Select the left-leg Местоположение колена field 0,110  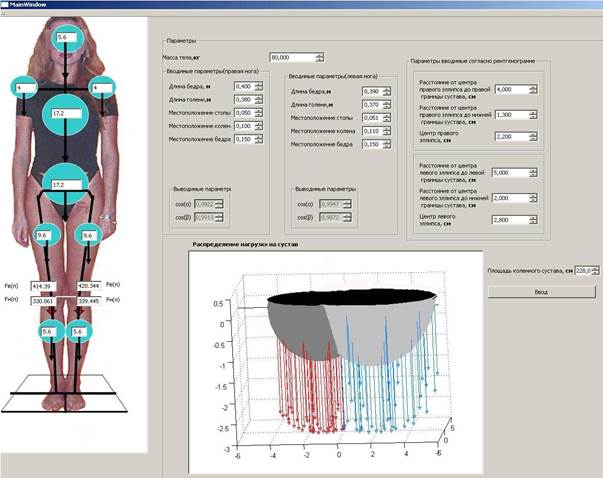coord(377,131)
